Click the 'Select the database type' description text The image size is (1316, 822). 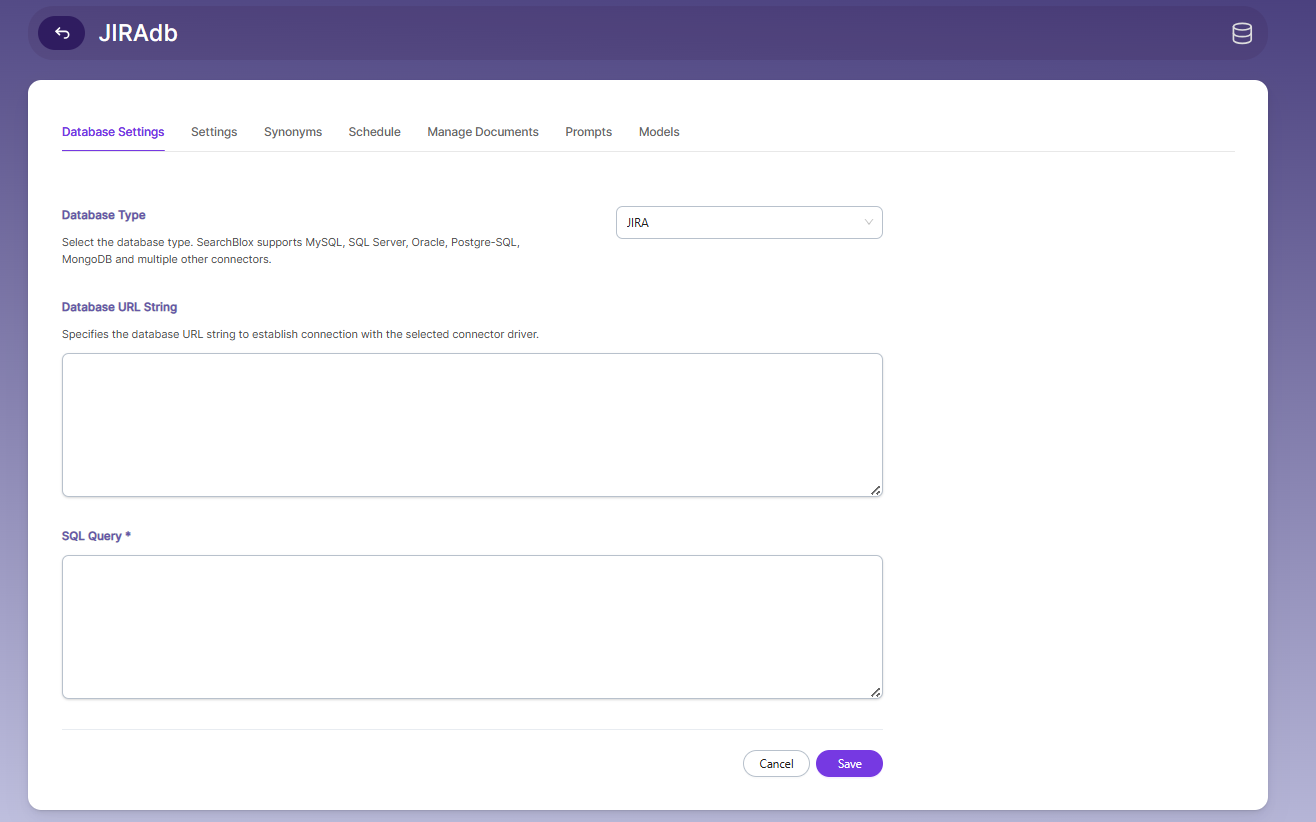pyautogui.click(x=291, y=251)
